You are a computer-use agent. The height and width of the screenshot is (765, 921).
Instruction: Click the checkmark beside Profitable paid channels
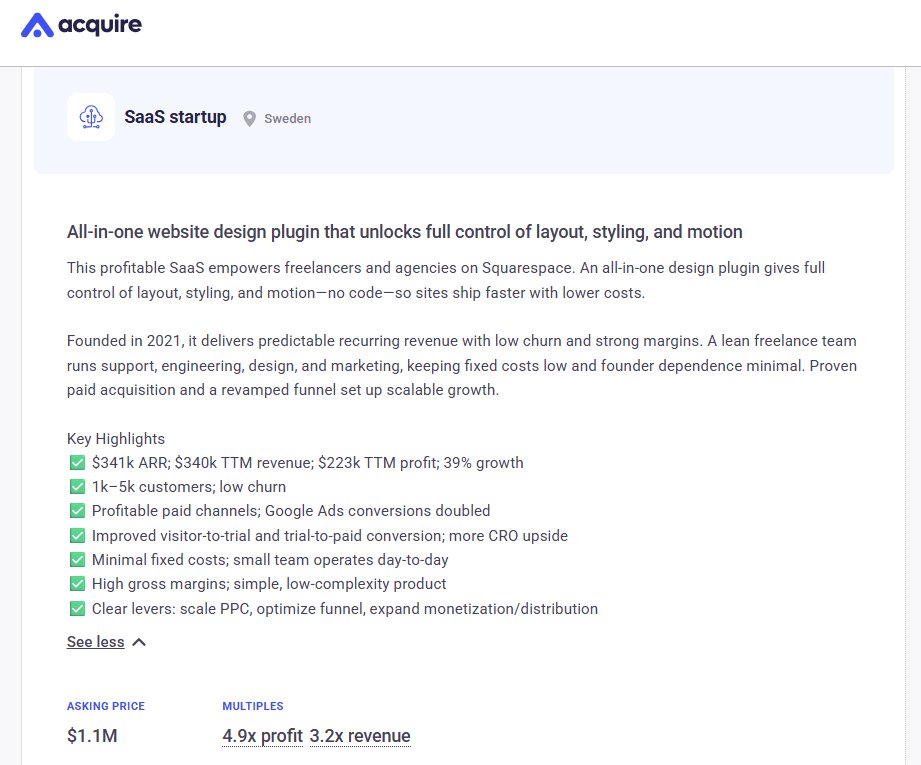pyautogui.click(x=77, y=511)
